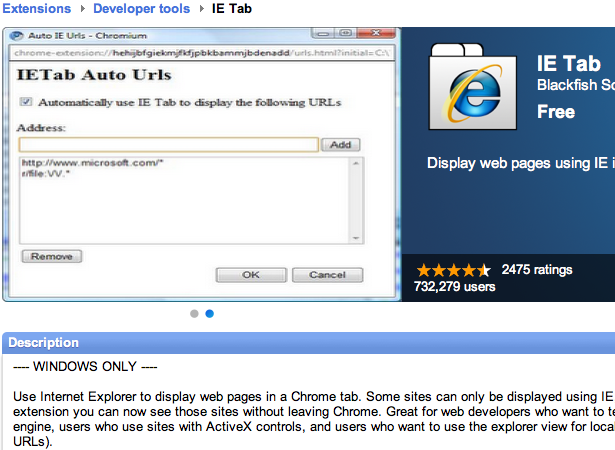615x450 pixels.
Task: Click the Blackfish developer name
Action: click(576, 85)
